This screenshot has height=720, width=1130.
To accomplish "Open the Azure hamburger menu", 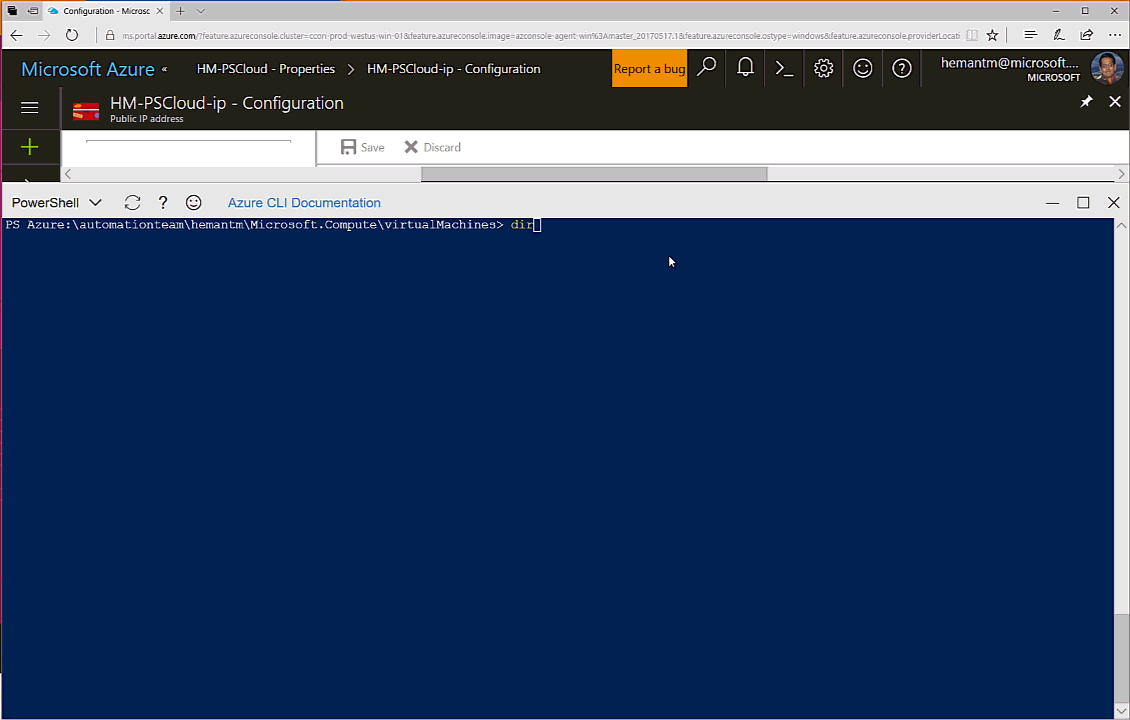I will (30, 108).
